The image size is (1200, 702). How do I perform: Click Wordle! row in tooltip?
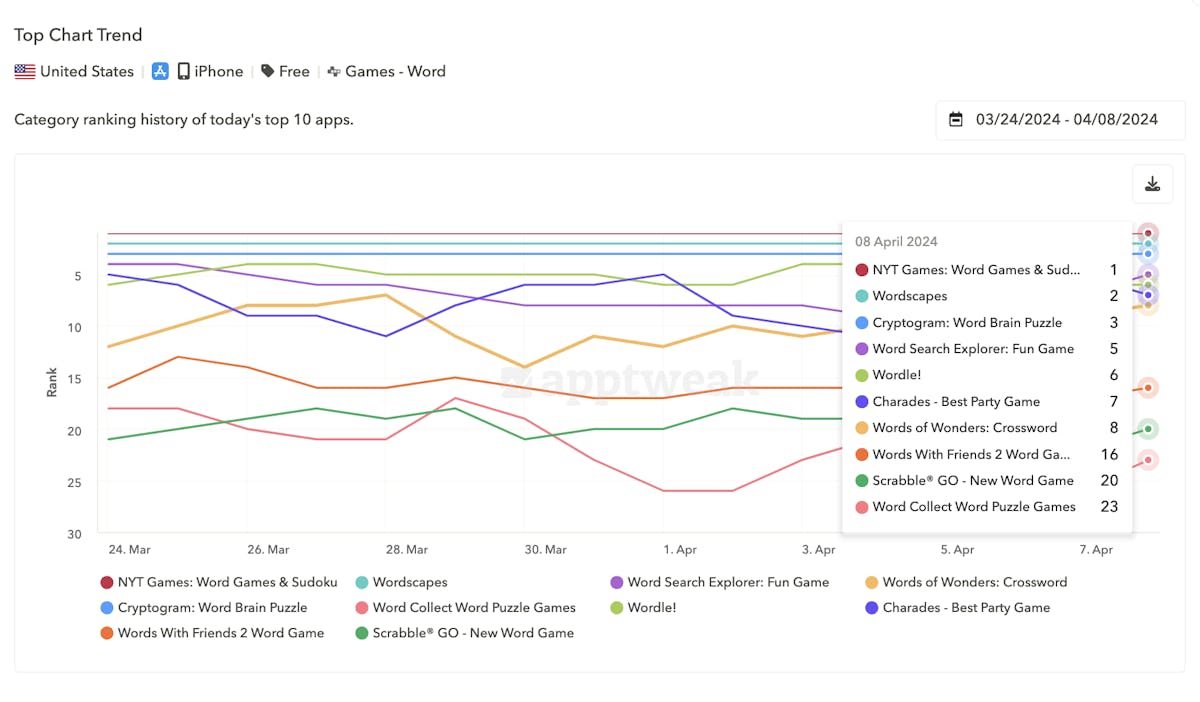[x=987, y=375]
